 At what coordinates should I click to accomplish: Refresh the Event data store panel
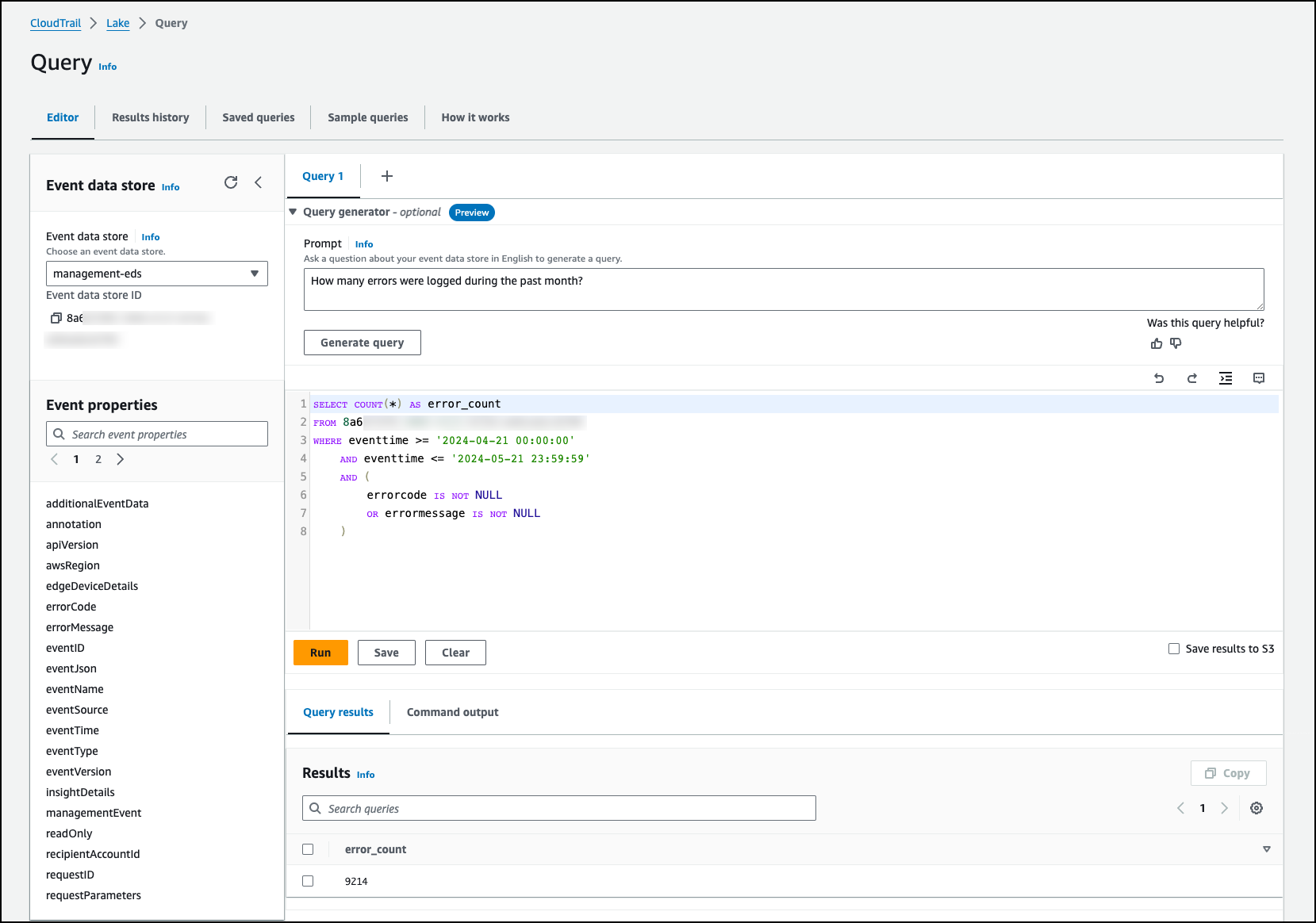231,182
